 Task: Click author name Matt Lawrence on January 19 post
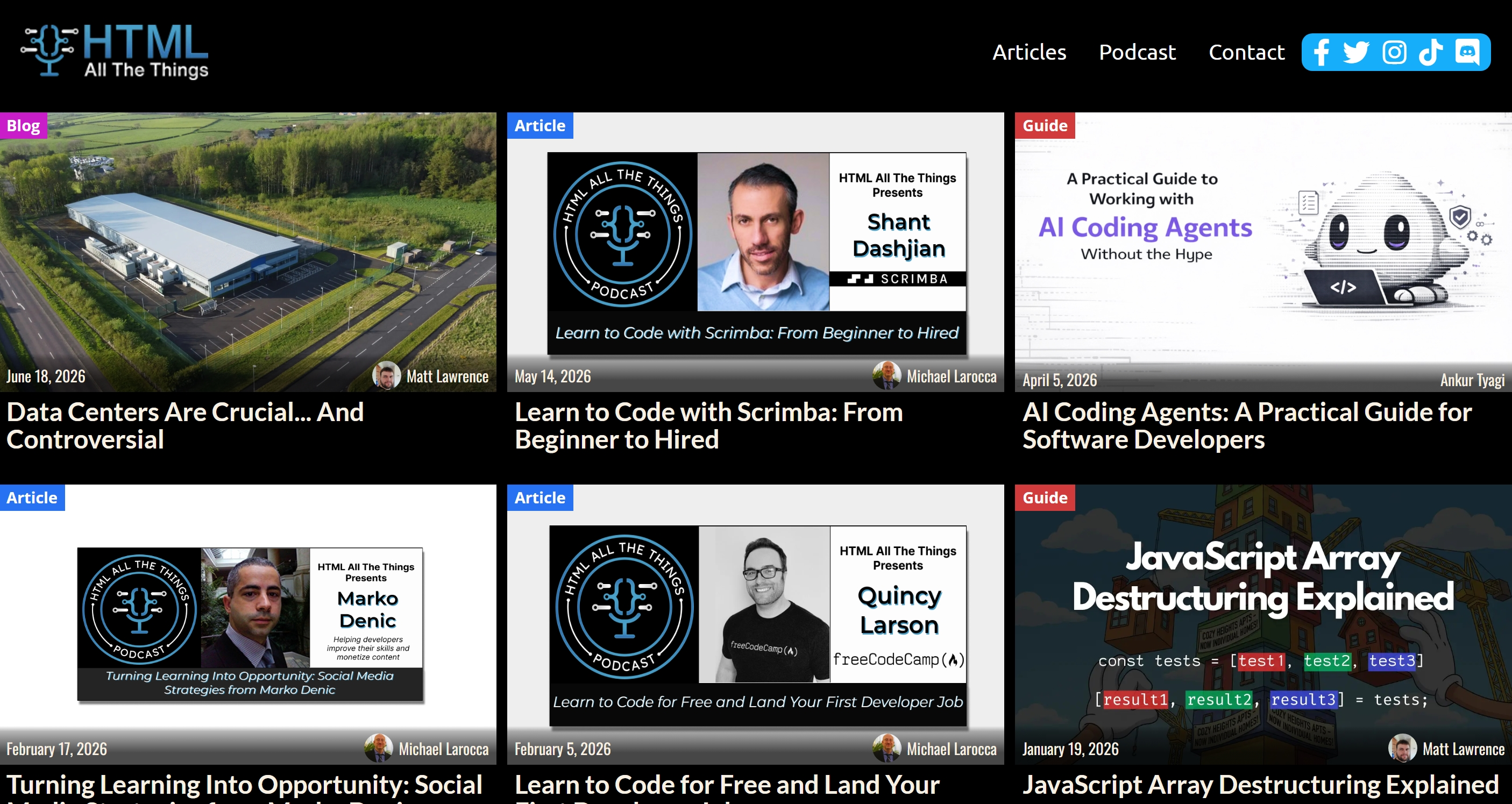(x=1463, y=749)
